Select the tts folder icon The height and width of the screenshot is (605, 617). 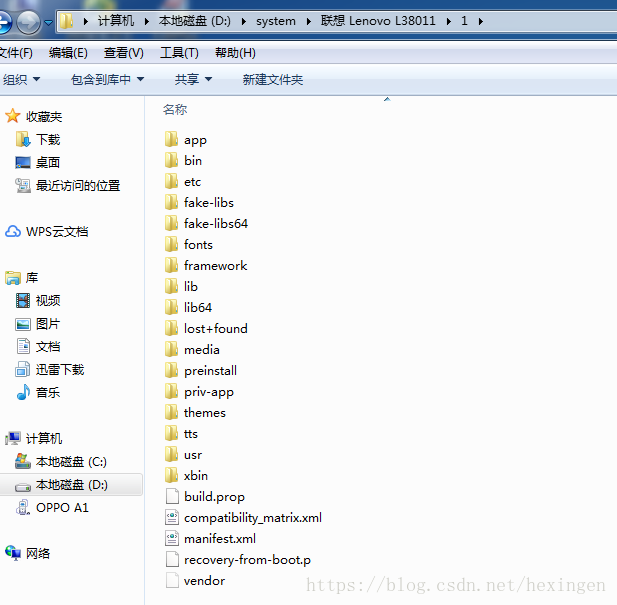[x=171, y=433]
